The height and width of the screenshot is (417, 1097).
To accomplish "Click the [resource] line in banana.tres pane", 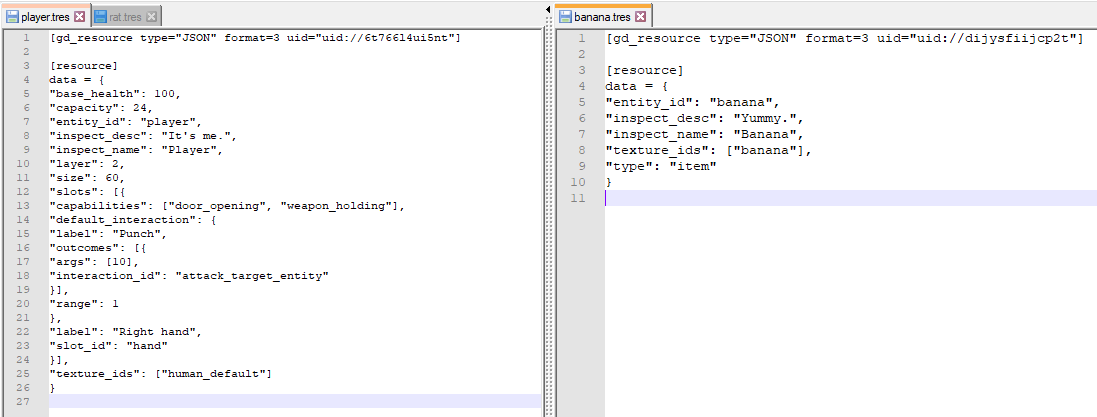I will 644,71.
